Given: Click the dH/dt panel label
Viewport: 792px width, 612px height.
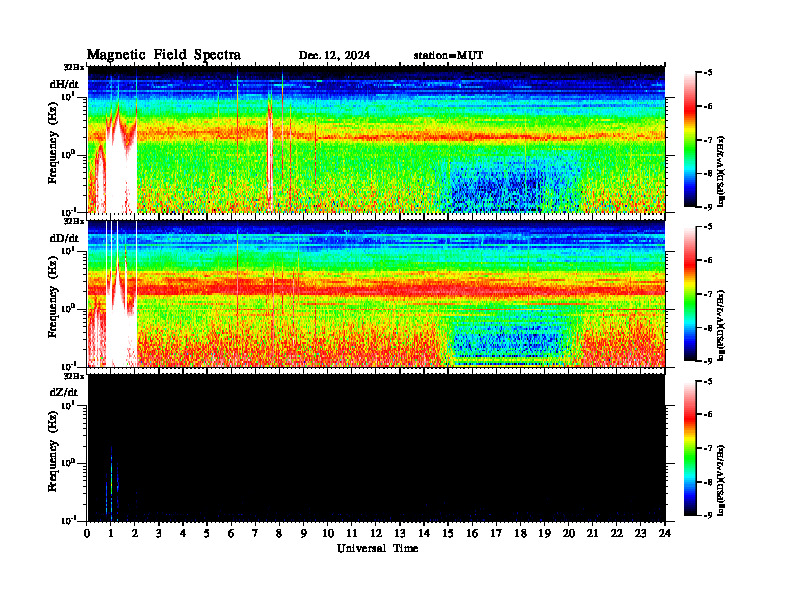Looking at the screenshot, I should coord(64,84).
